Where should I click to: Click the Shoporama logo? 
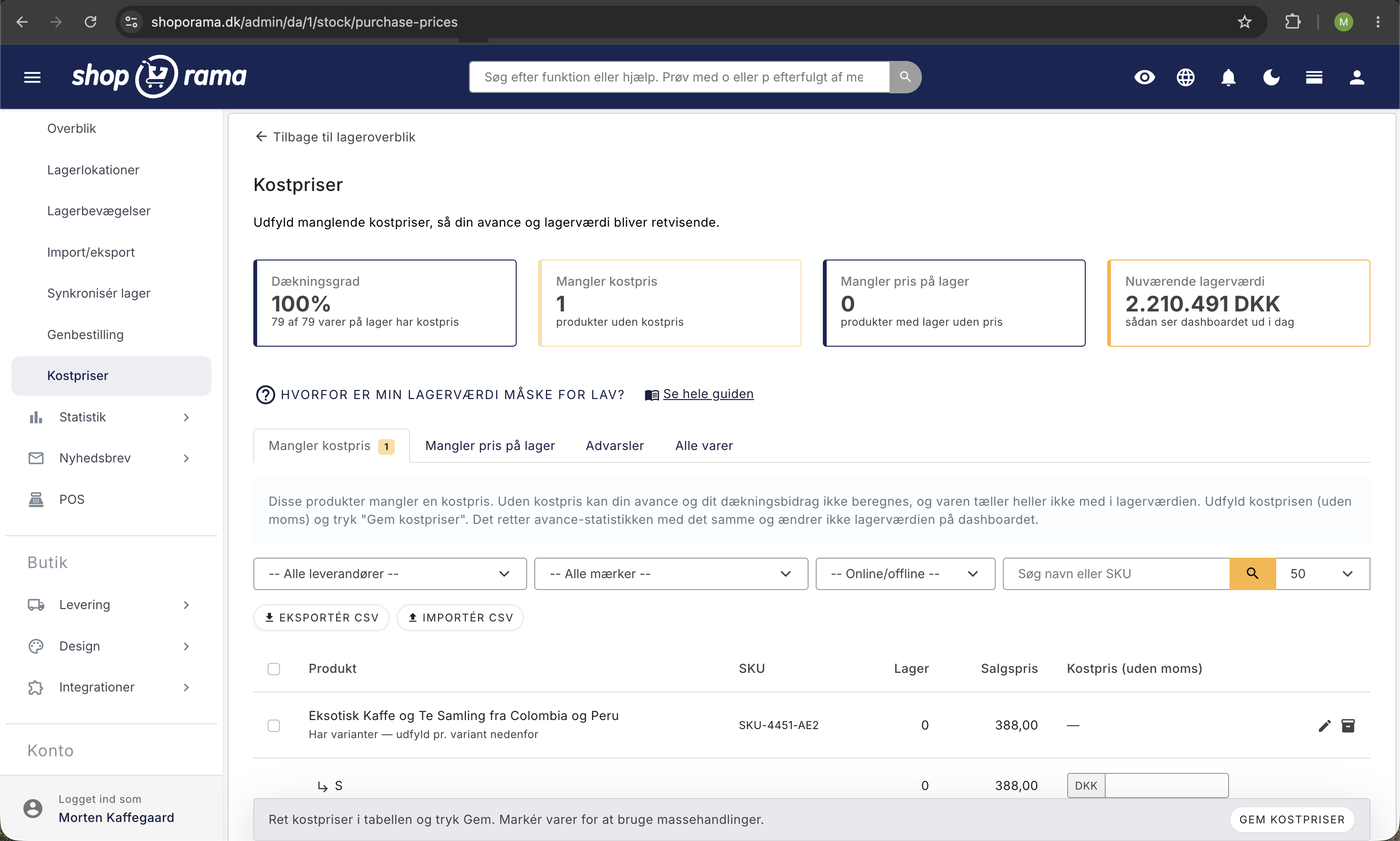click(x=159, y=77)
